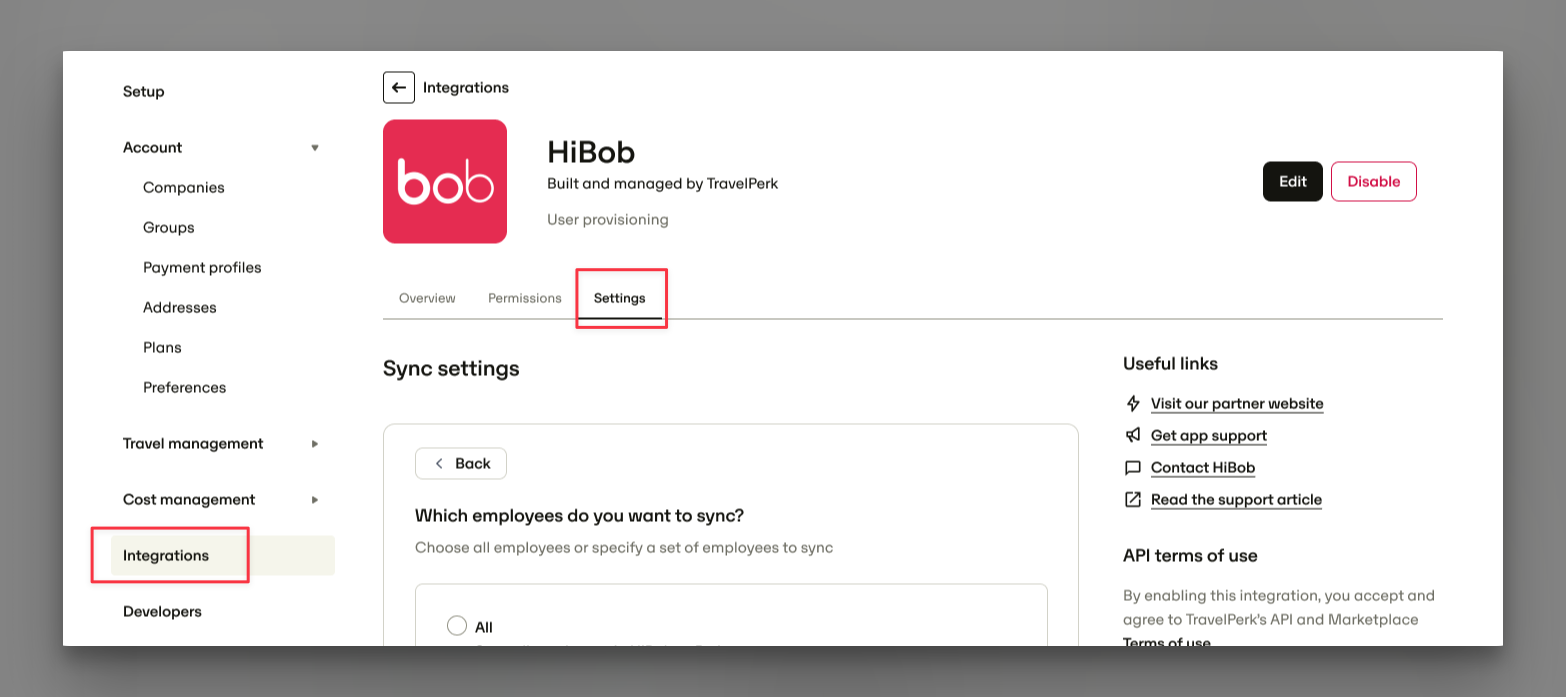Click Built and managed by TravelPerk text
The width and height of the screenshot is (1566, 697).
[x=663, y=184]
